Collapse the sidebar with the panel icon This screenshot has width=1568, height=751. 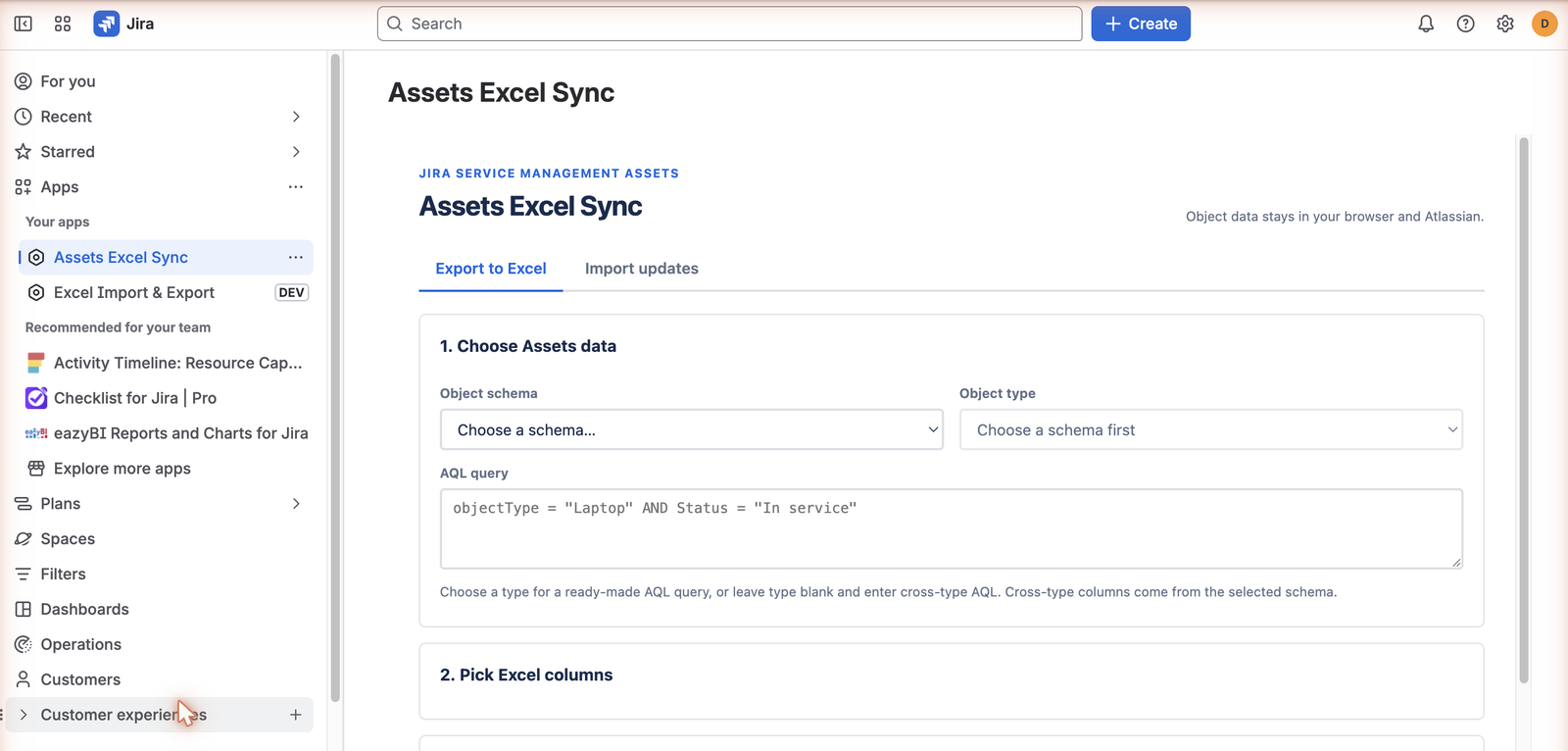tap(24, 24)
